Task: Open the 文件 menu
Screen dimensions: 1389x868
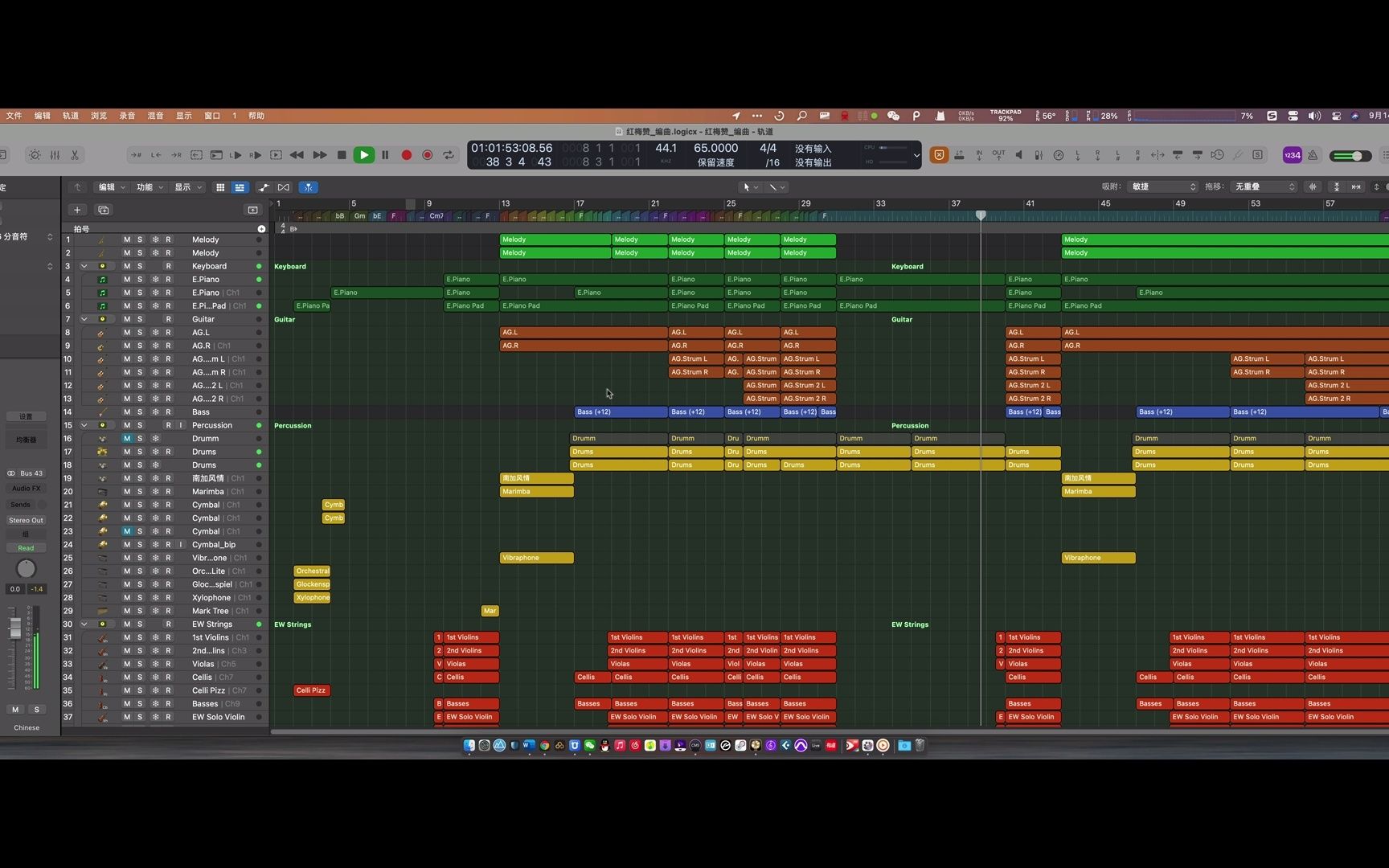Action: (x=14, y=116)
